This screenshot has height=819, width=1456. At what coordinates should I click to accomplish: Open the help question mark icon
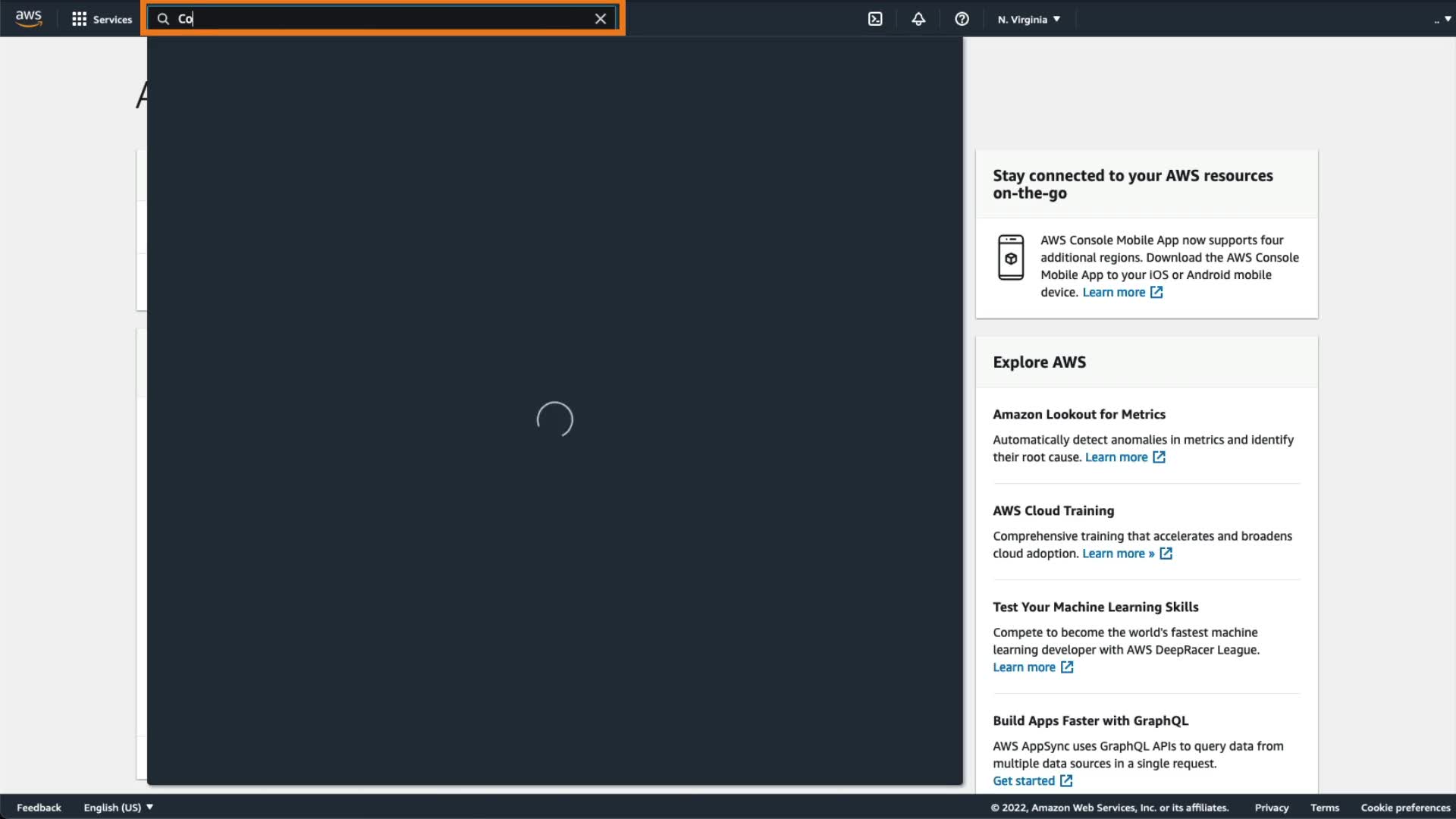(962, 19)
